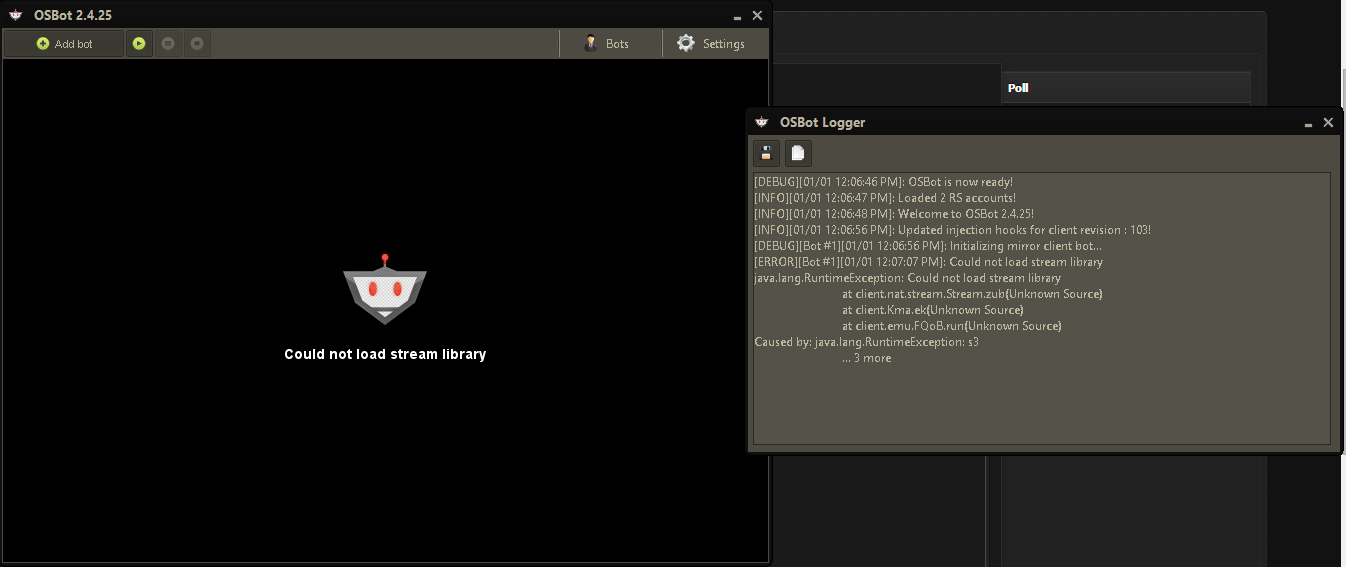The height and width of the screenshot is (567, 1346).
Task: Copy the log with the document icon
Action: tap(797, 153)
